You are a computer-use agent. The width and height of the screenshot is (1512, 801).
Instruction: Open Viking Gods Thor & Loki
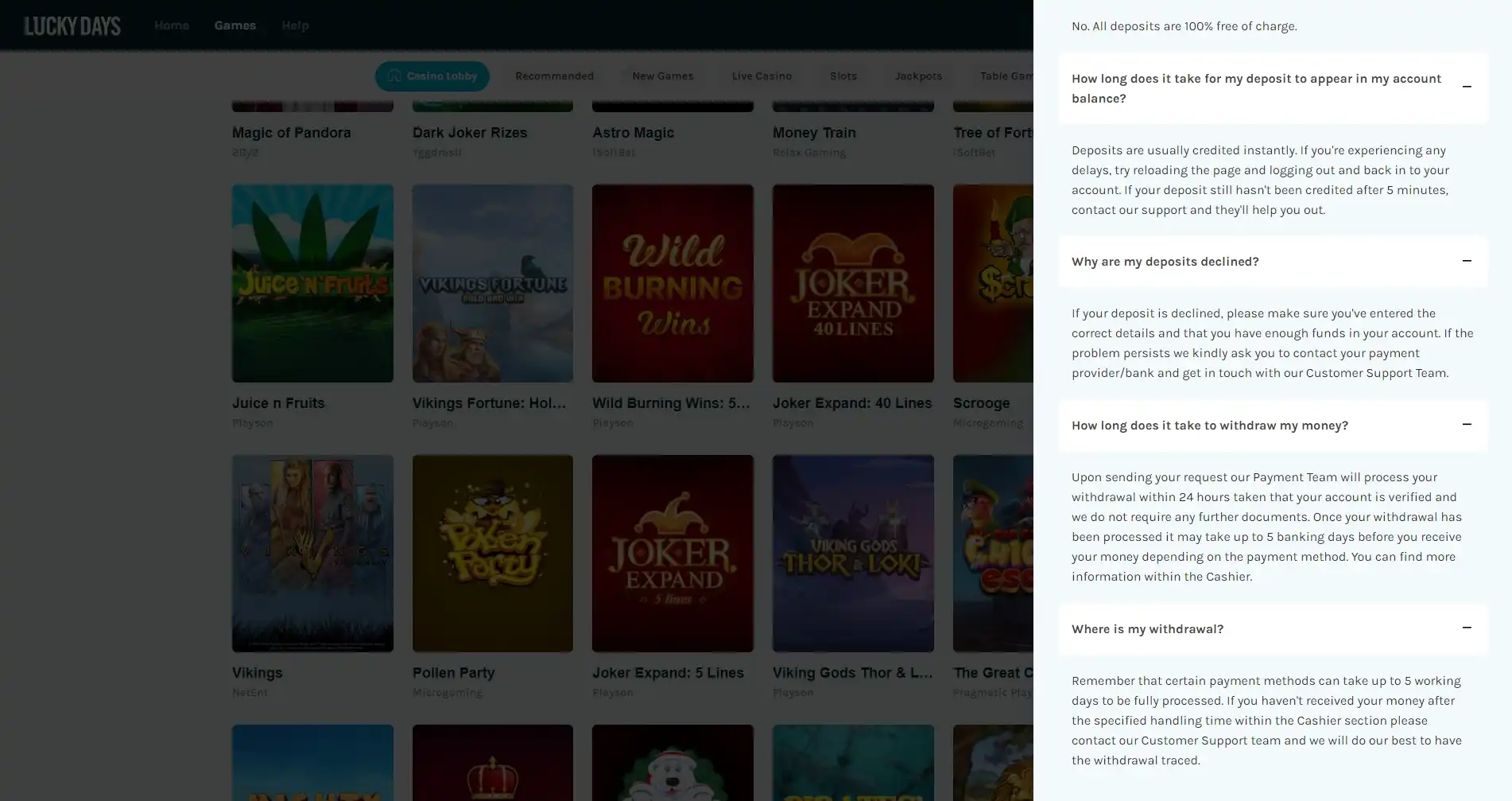pyautogui.click(x=853, y=554)
